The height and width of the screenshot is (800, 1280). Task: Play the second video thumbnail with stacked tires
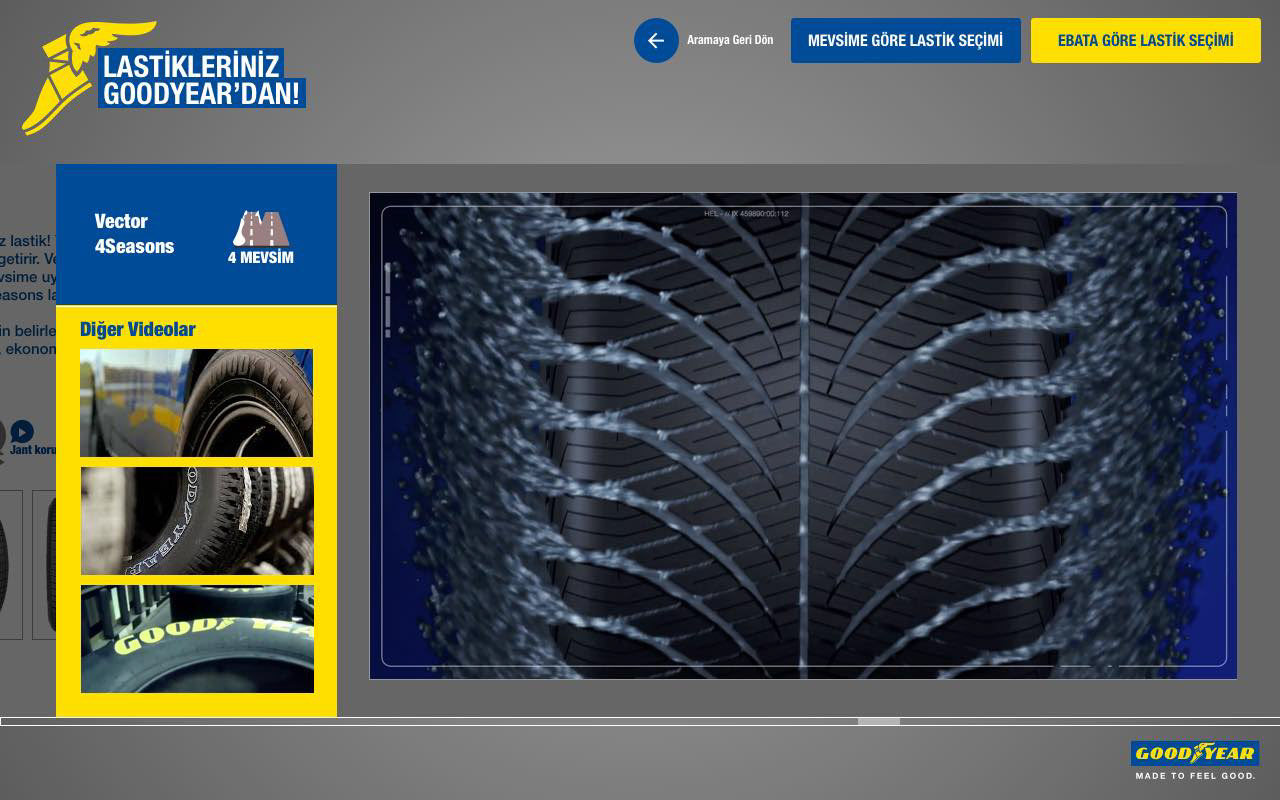point(196,521)
